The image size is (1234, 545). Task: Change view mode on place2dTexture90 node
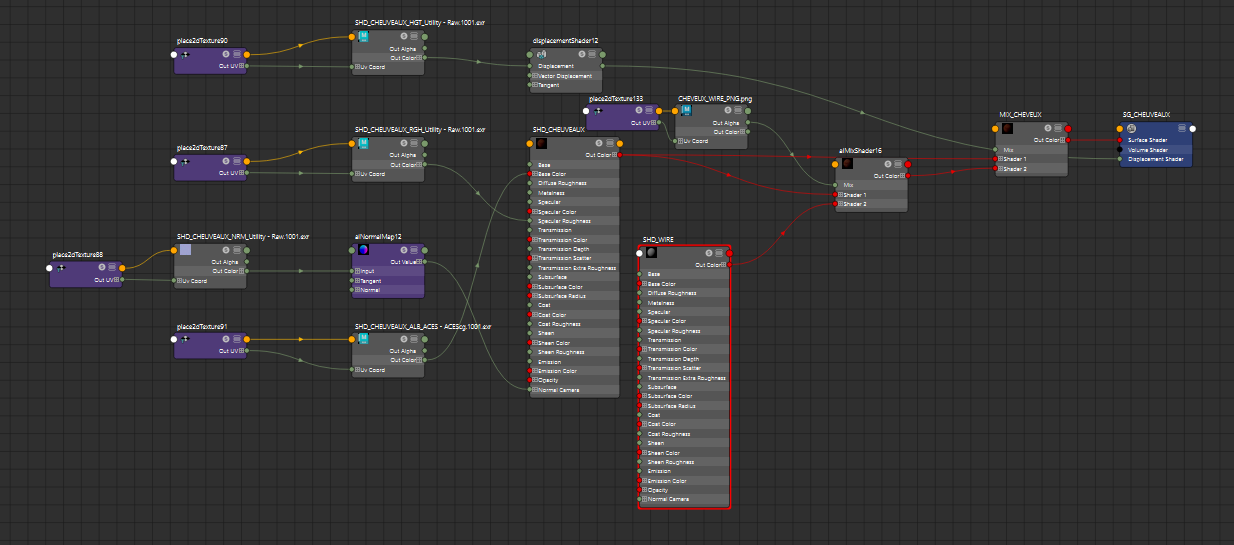click(237, 54)
